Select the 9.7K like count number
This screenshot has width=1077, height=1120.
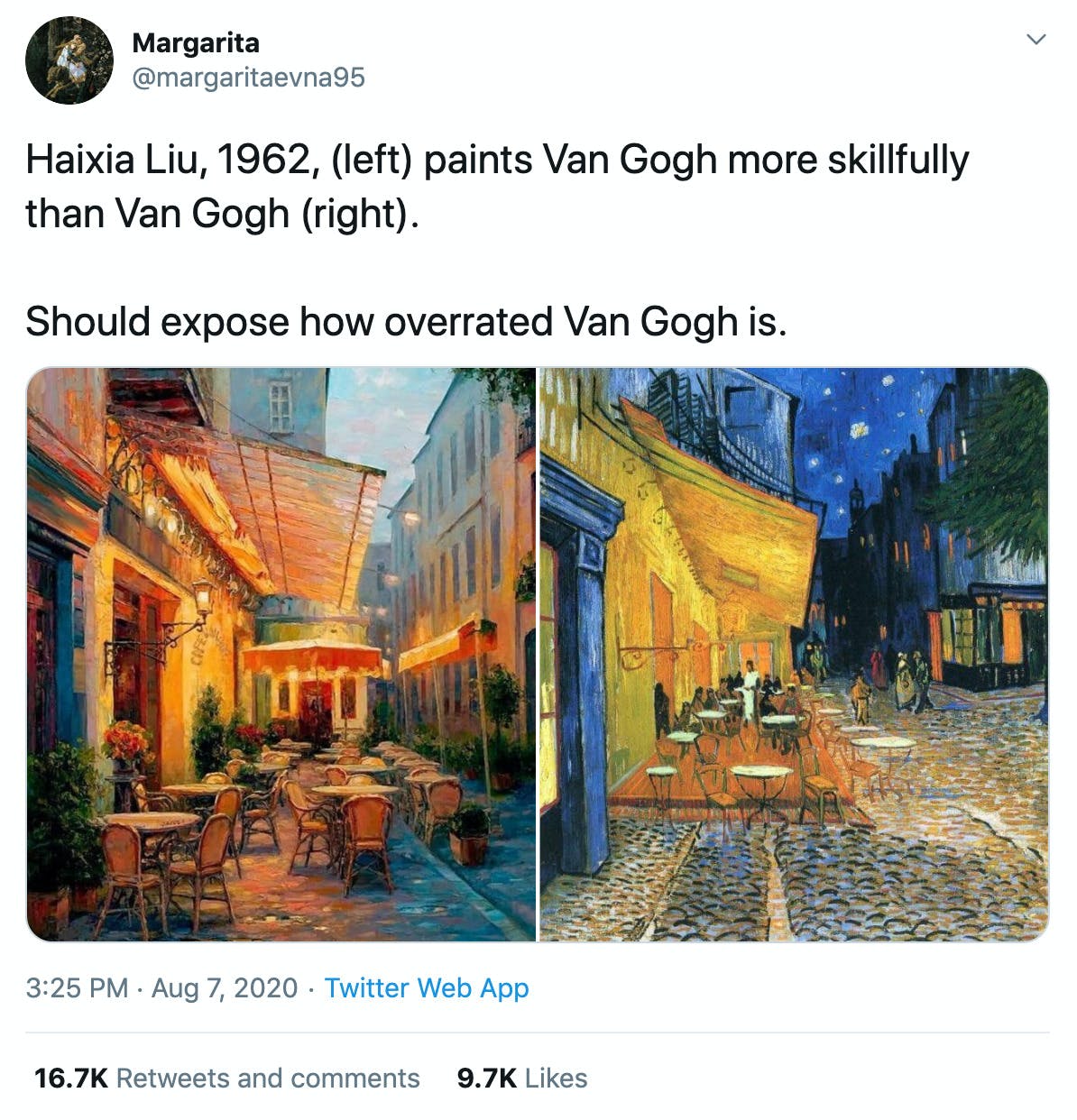tap(487, 1079)
